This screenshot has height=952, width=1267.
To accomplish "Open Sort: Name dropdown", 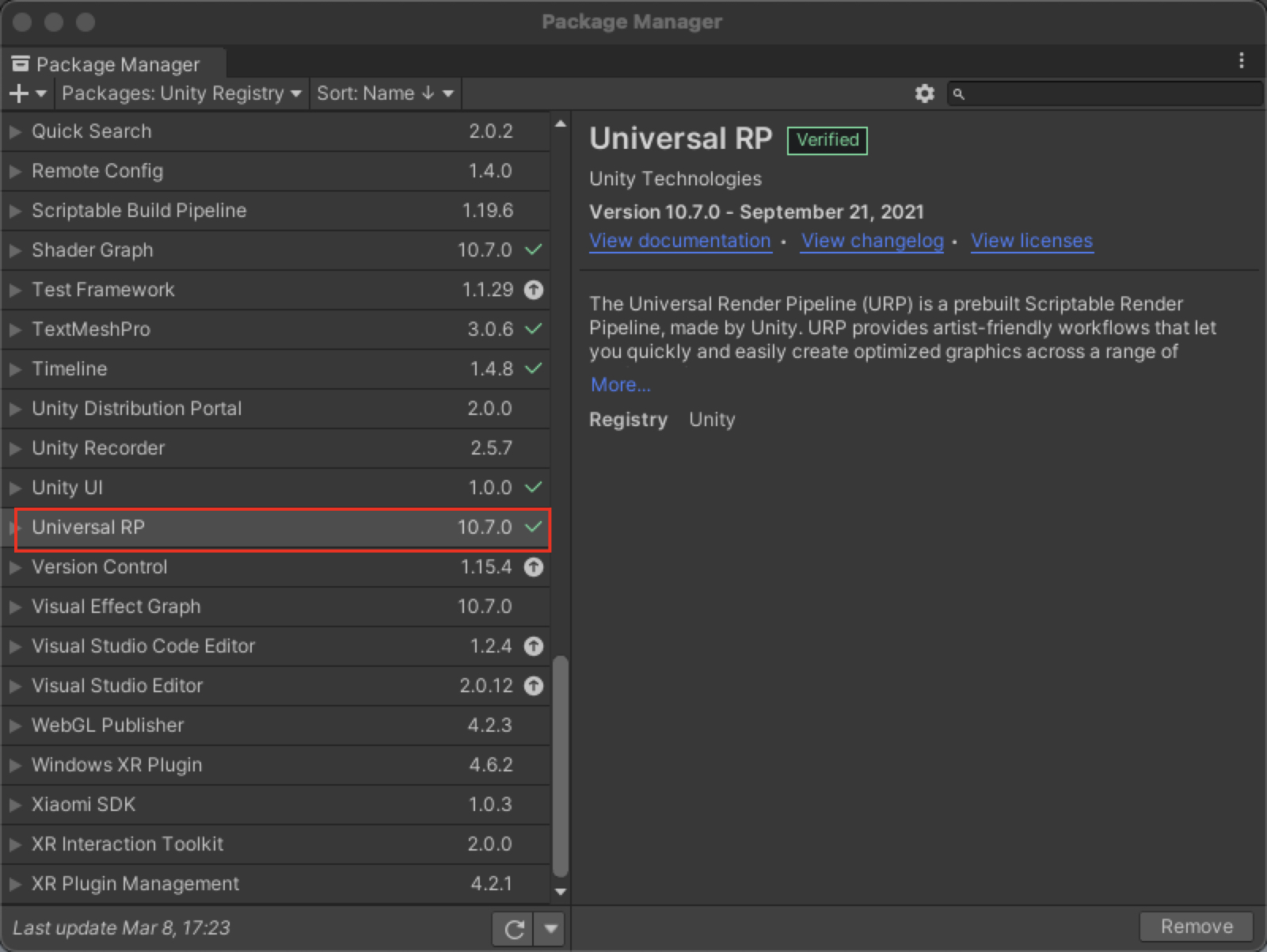I will (x=385, y=93).
